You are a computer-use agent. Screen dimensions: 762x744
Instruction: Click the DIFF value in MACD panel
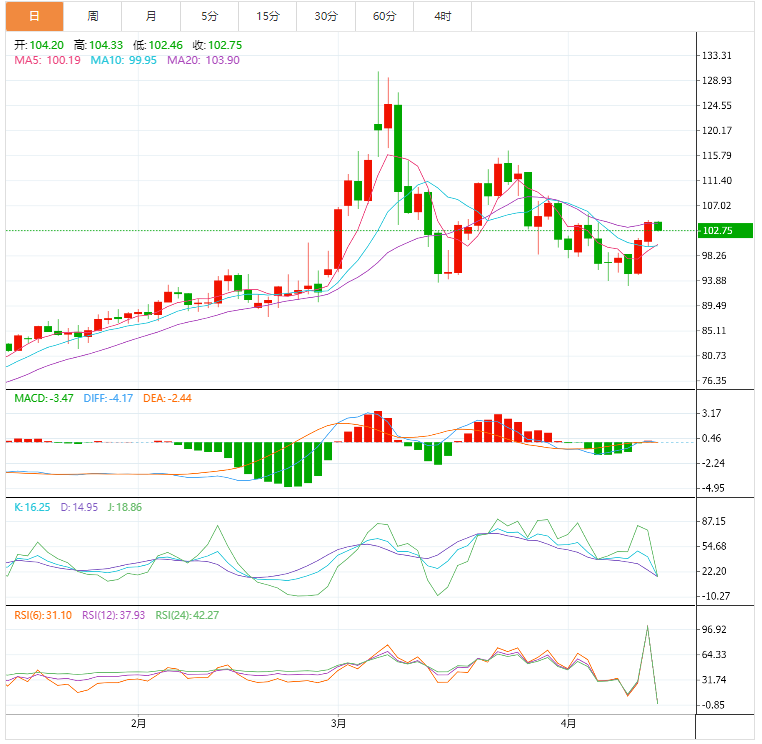coord(108,398)
